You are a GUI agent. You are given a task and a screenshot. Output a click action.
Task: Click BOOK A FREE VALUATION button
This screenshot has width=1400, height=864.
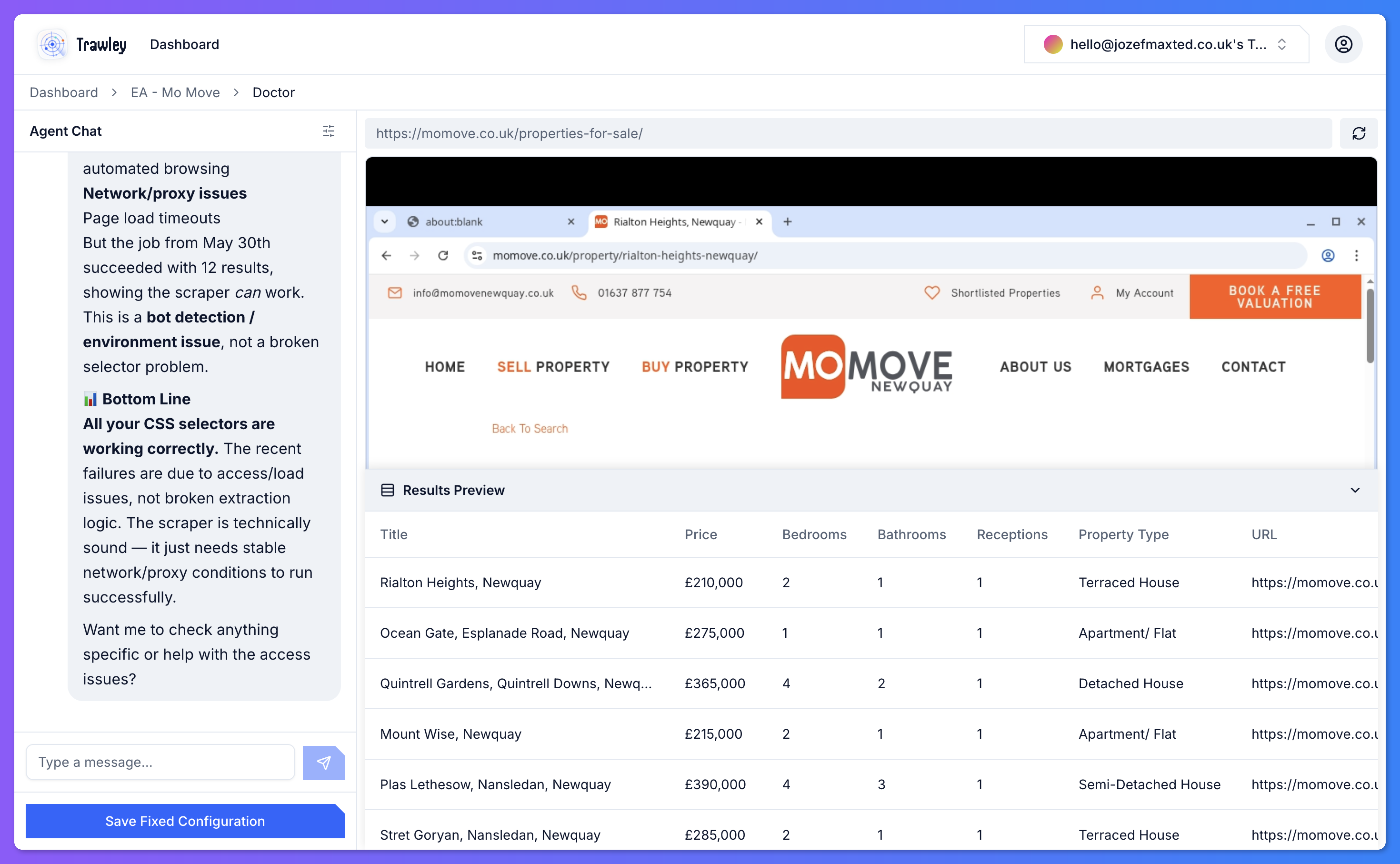(1275, 297)
